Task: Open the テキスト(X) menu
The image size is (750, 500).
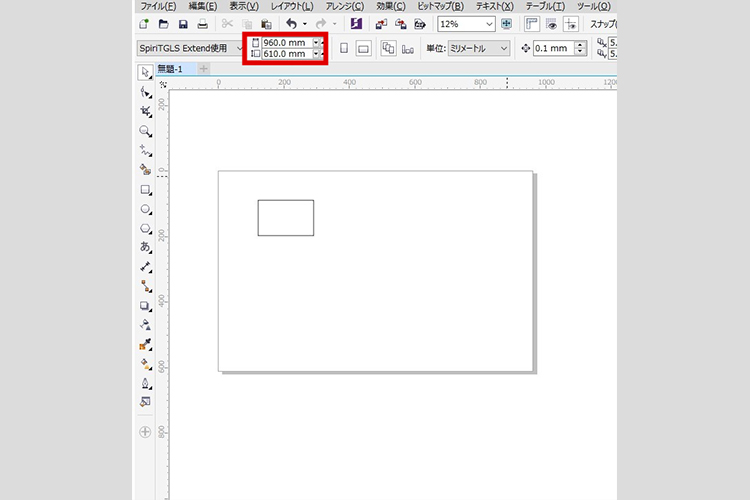Action: 495,6
